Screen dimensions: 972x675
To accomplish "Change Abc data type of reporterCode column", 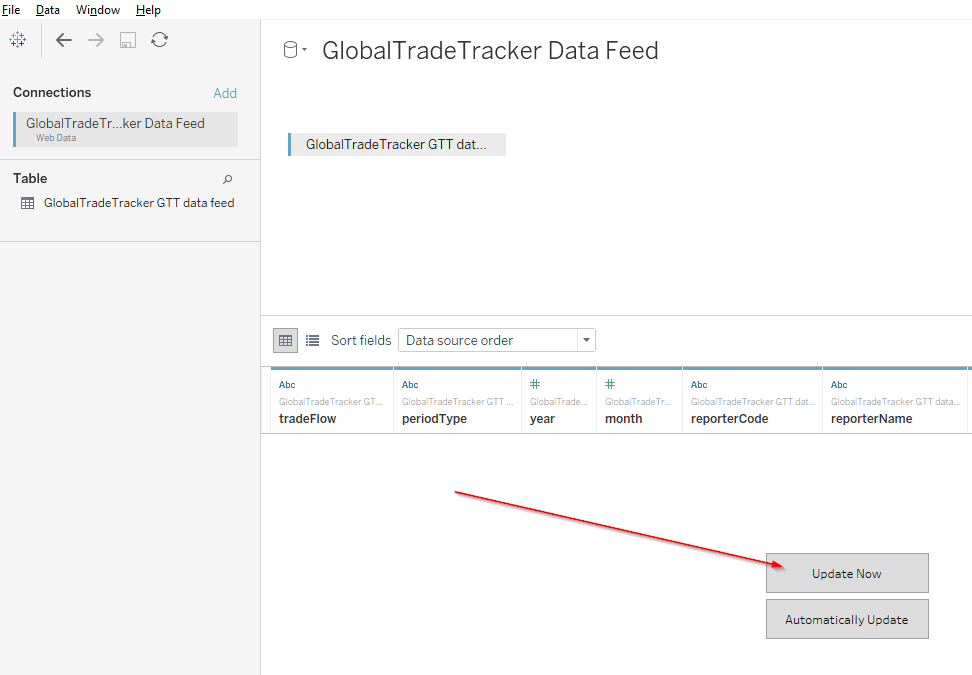I will click(699, 385).
